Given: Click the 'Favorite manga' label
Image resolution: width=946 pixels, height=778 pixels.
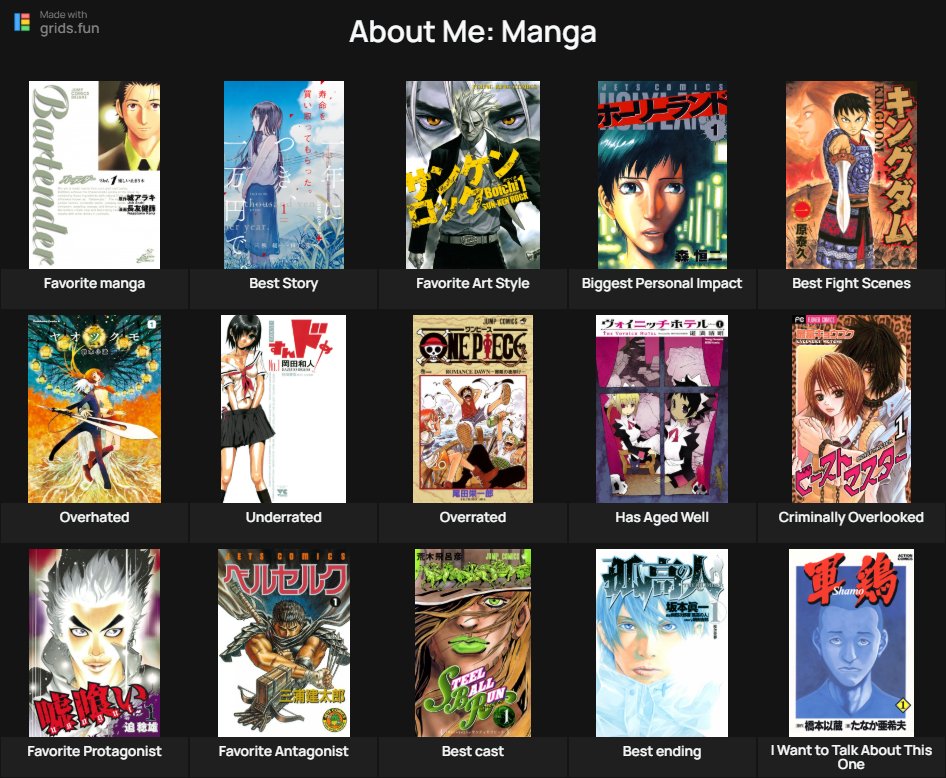Looking at the screenshot, I should point(94,283).
